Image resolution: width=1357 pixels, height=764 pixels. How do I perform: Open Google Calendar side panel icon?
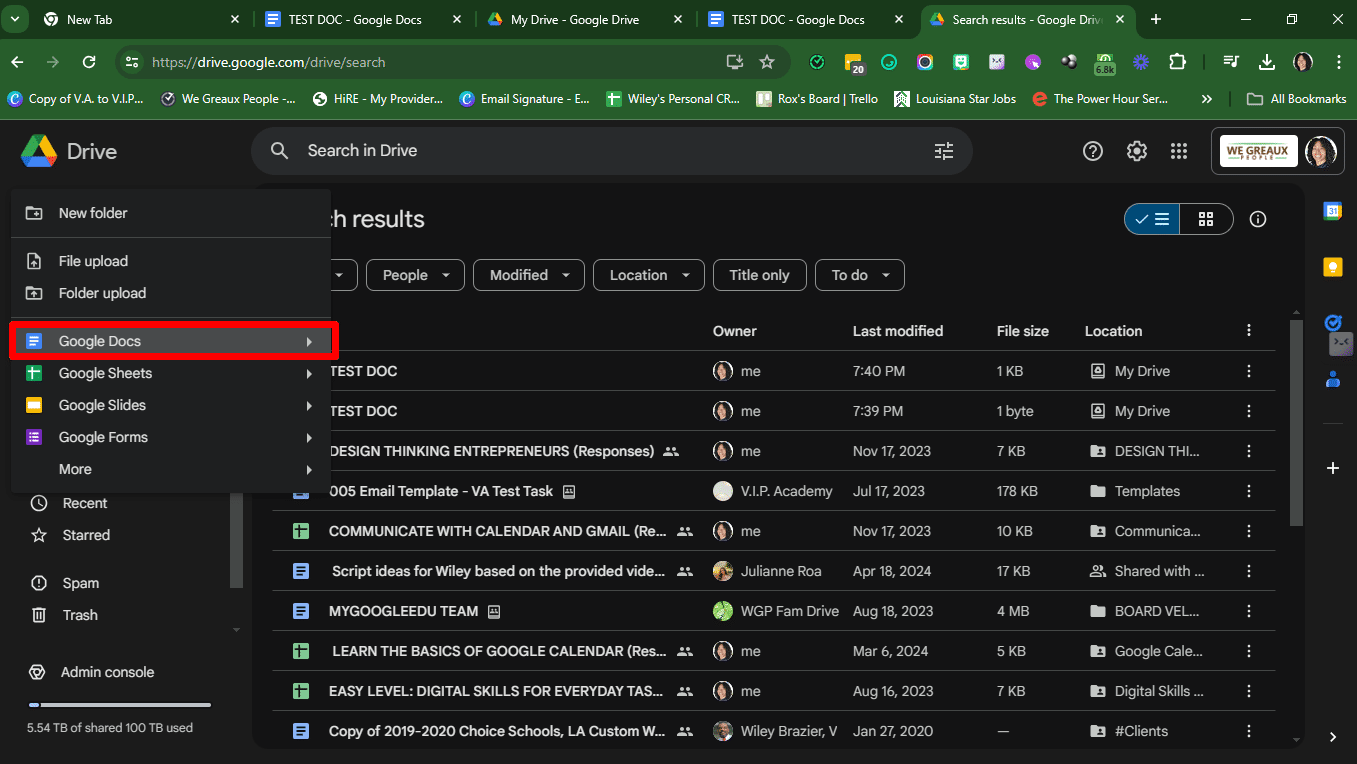pos(1332,211)
